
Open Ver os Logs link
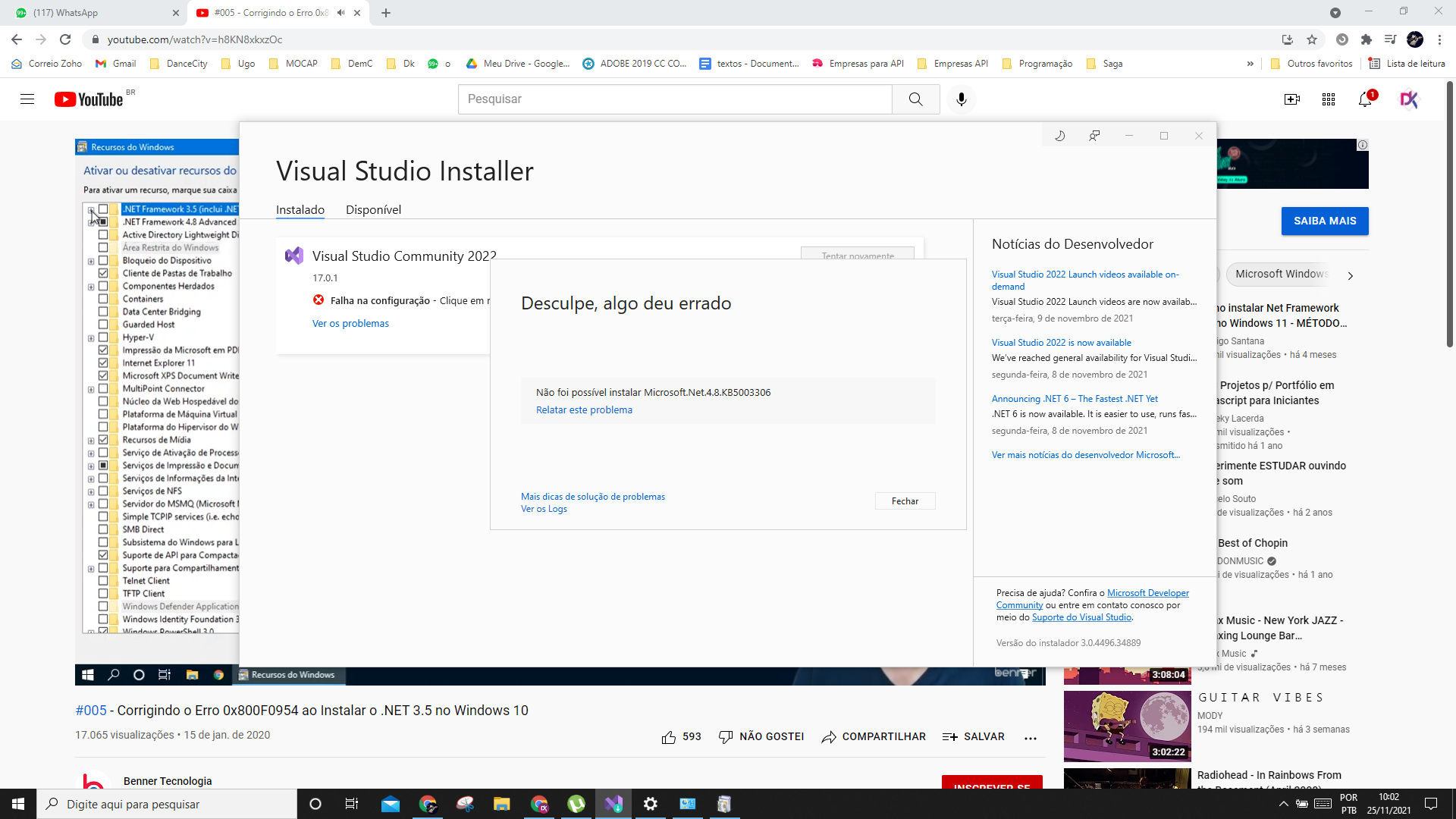(544, 509)
